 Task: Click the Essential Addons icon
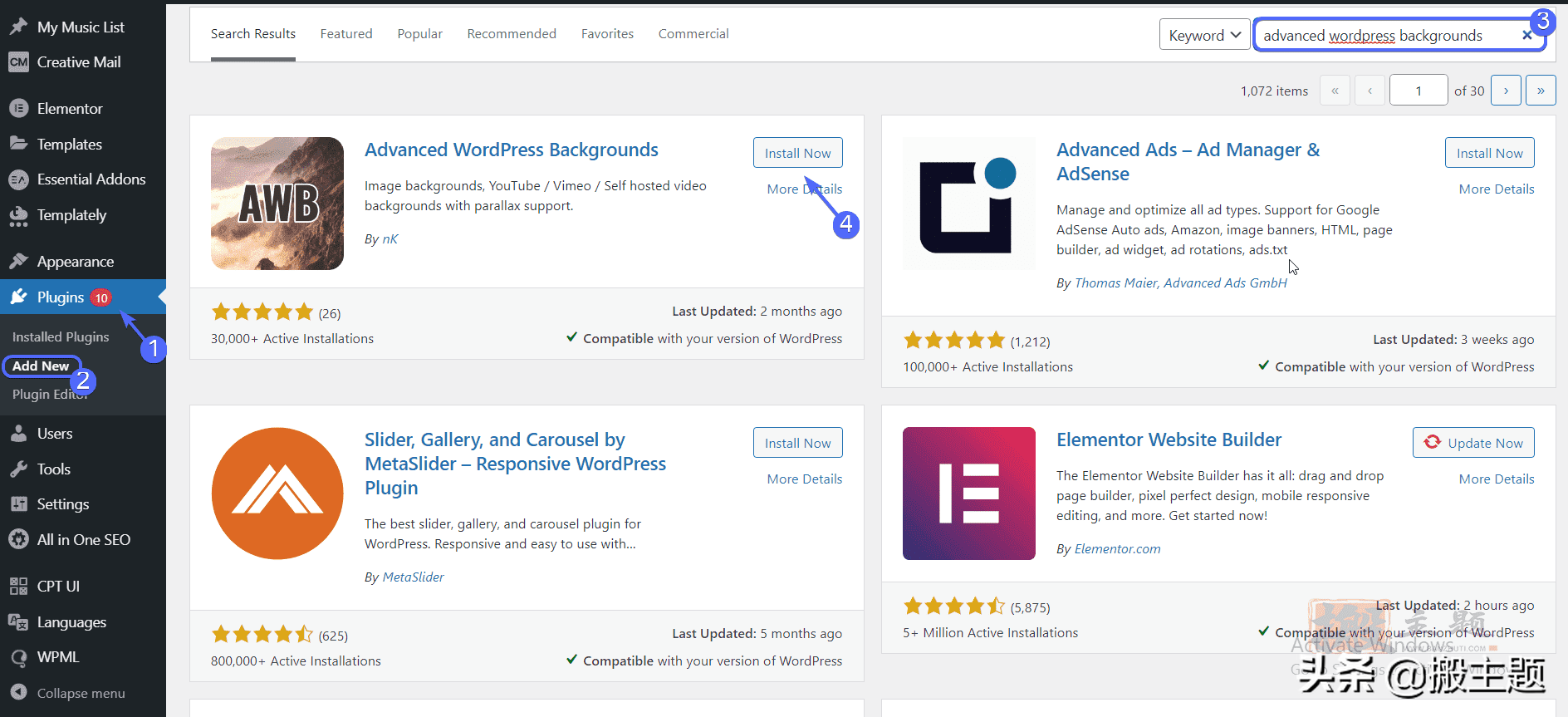point(18,179)
